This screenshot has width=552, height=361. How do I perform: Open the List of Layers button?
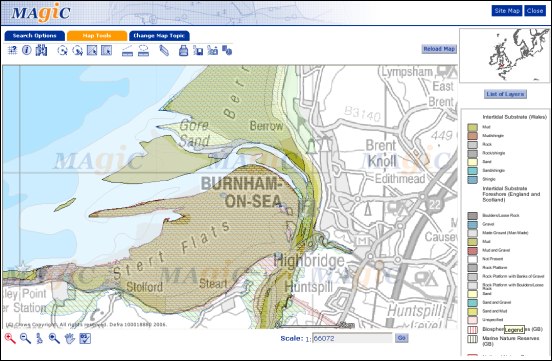click(x=505, y=94)
